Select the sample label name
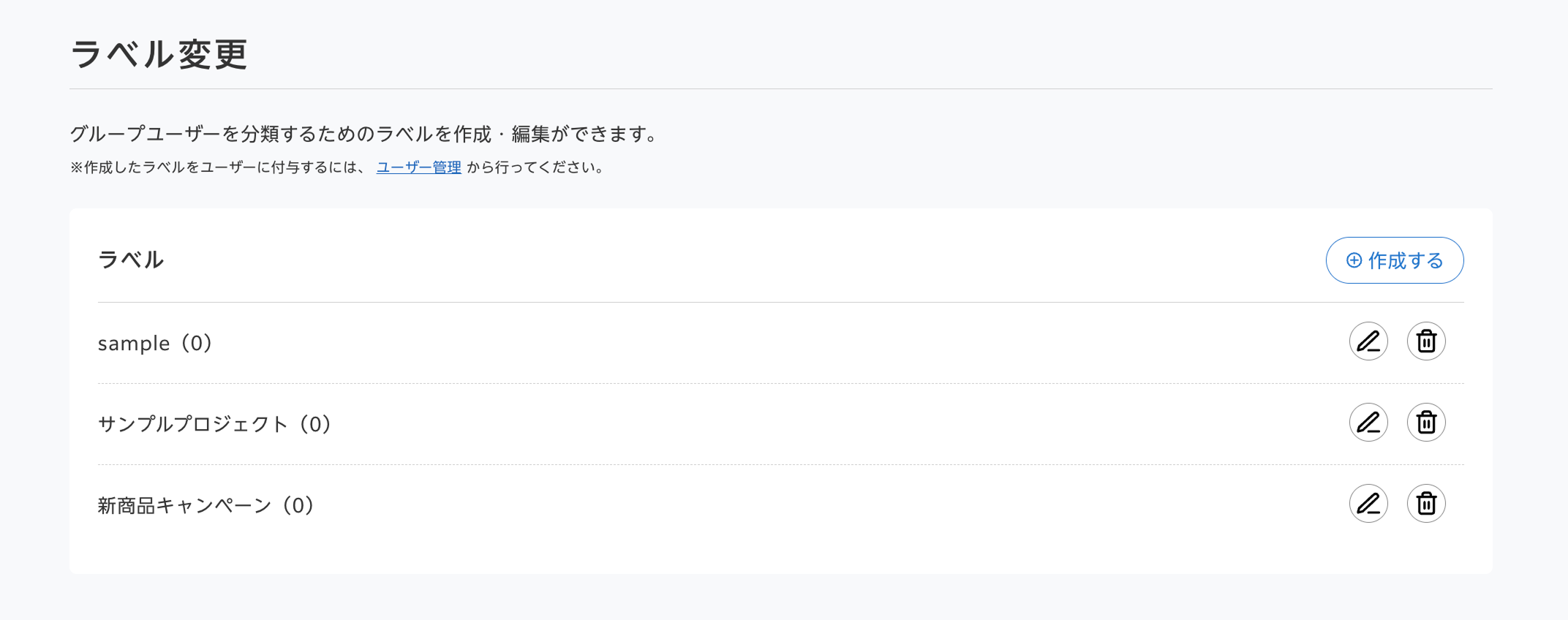The width and height of the screenshot is (1568, 620). pos(134,344)
